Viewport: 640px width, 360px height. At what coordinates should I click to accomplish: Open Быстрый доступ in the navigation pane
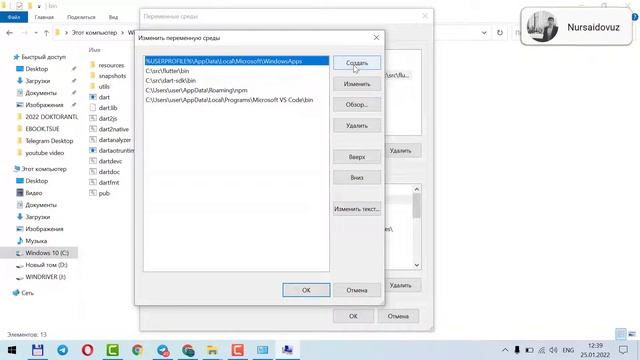(x=43, y=57)
